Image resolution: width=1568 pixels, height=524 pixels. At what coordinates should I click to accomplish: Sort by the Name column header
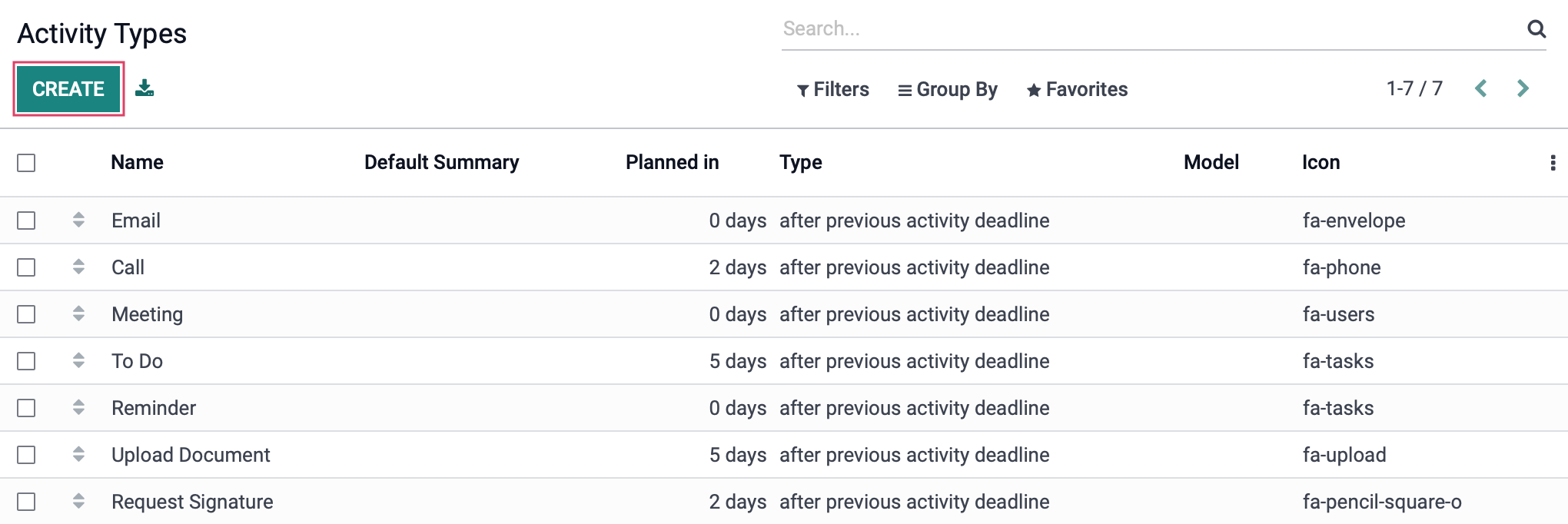point(137,162)
